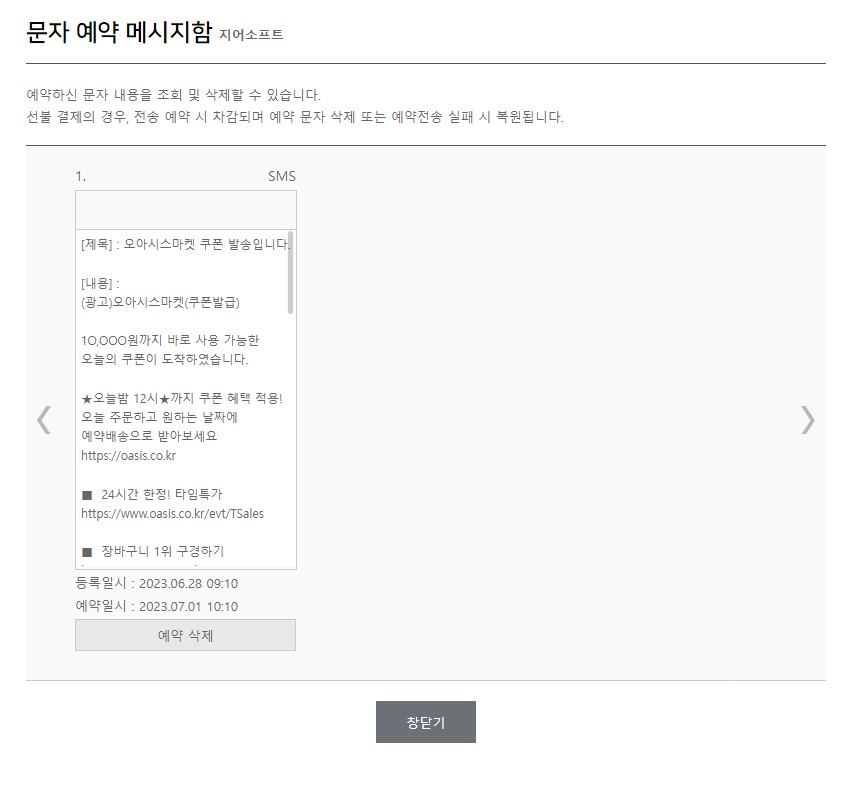Click the 선불 결제의 경우 notice line

tap(295, 116)
